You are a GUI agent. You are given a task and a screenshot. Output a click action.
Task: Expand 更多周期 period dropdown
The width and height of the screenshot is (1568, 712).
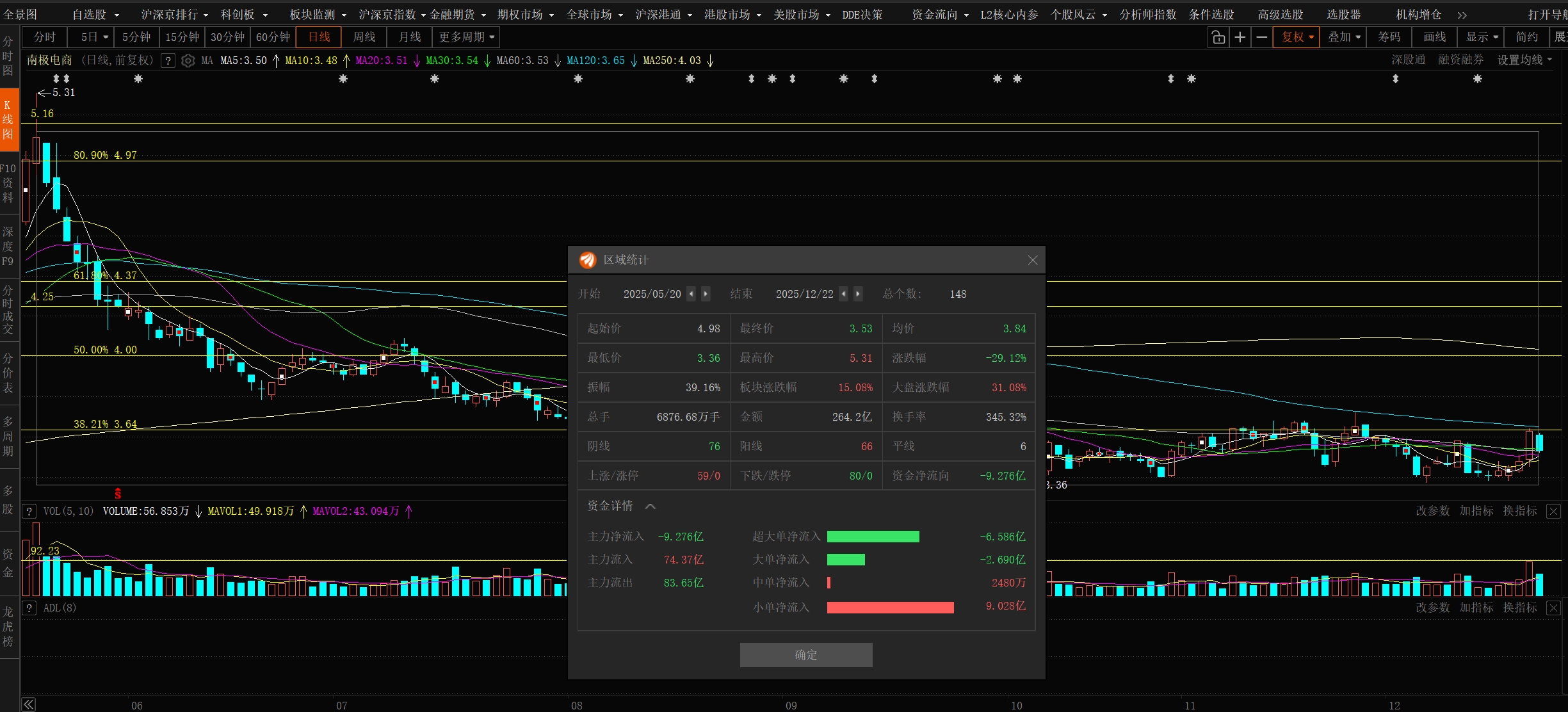(x=466, y=37)
